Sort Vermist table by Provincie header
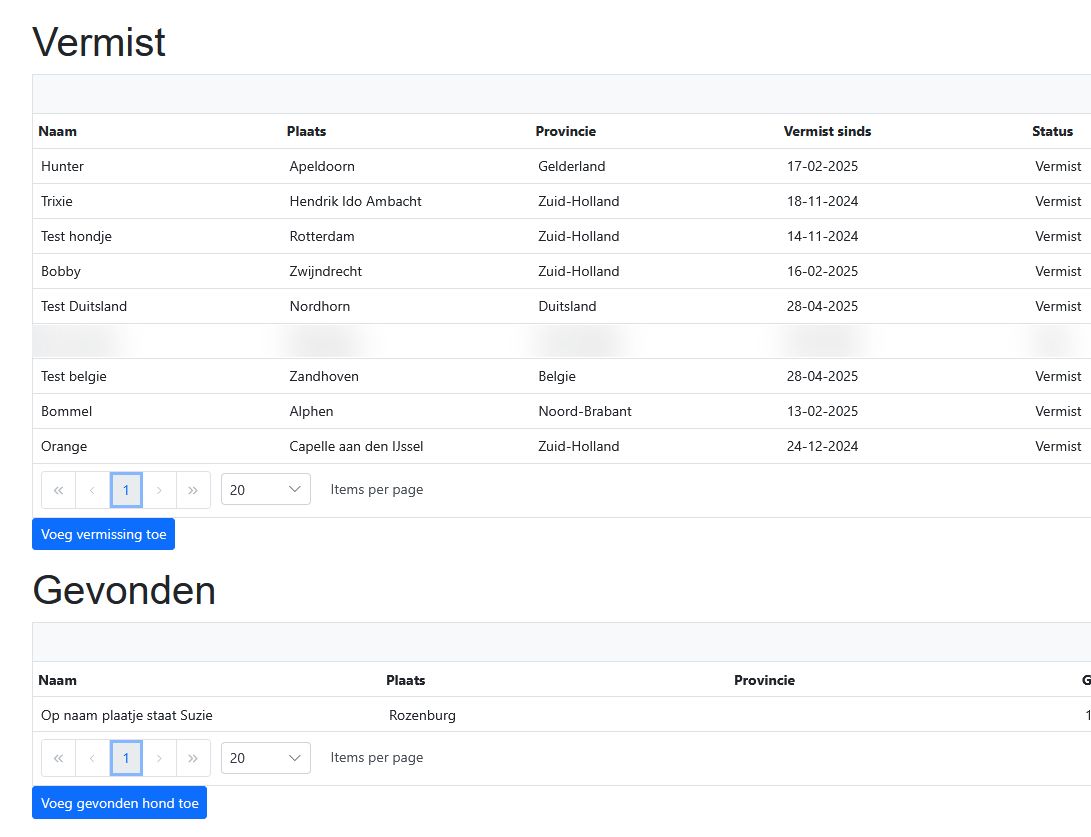The image size is (1091, 837). (566, 131)
